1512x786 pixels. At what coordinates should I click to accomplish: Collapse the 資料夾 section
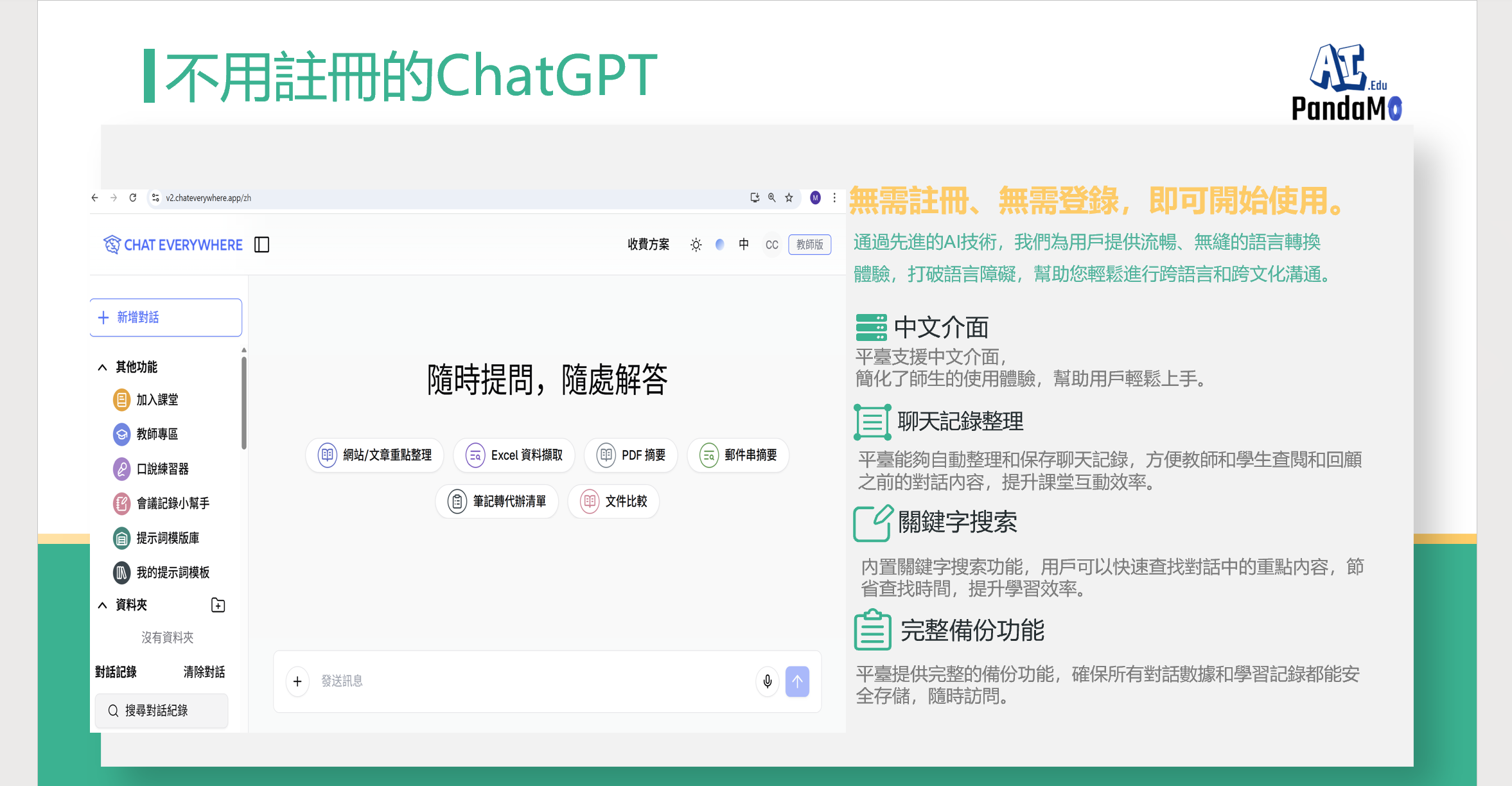pyautogui.click(x=102, y=604)
